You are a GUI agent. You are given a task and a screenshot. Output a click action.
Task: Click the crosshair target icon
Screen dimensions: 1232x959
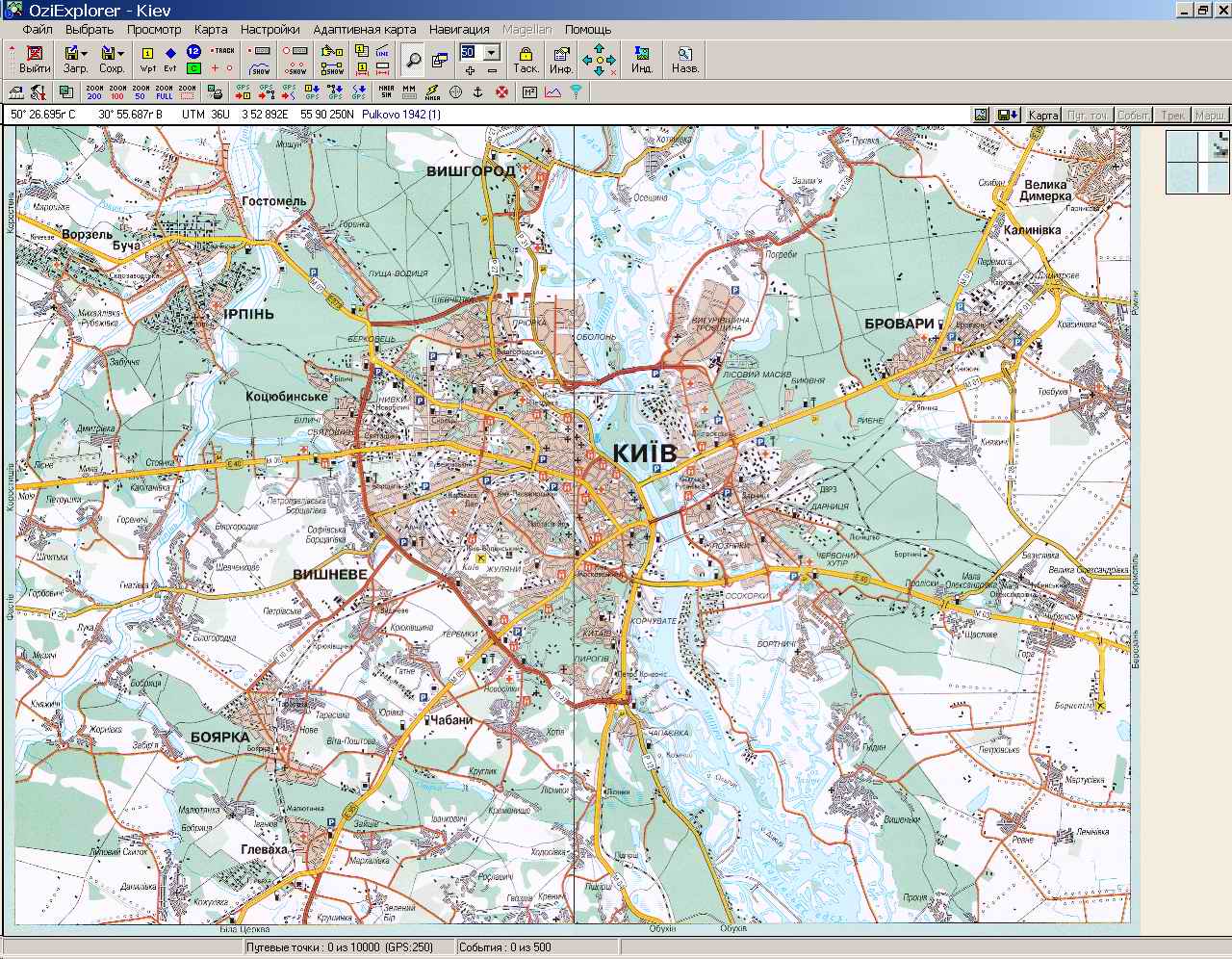[x=455, y=92]
